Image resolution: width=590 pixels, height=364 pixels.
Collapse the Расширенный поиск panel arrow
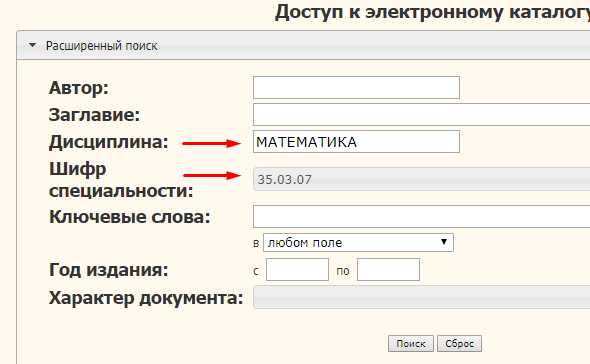click(x=33, y=46)
